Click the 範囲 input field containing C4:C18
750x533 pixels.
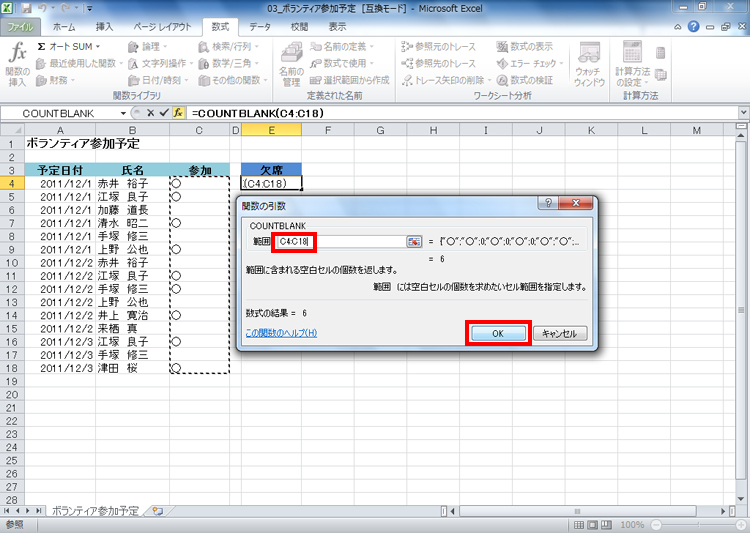341,242
